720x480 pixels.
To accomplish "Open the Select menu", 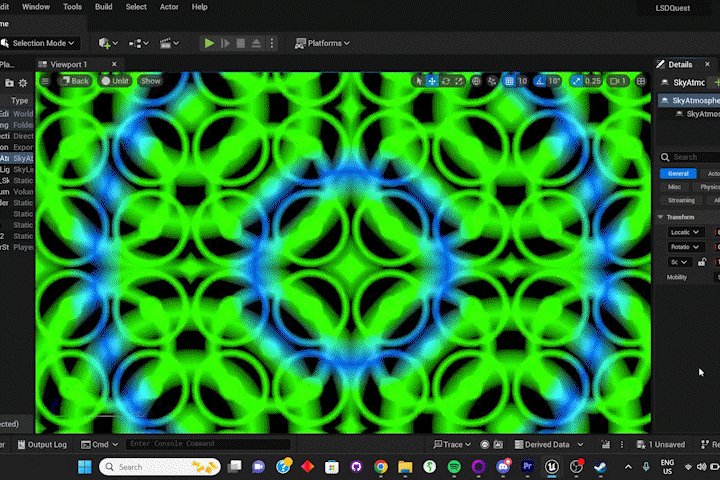I will click(136, 7).
